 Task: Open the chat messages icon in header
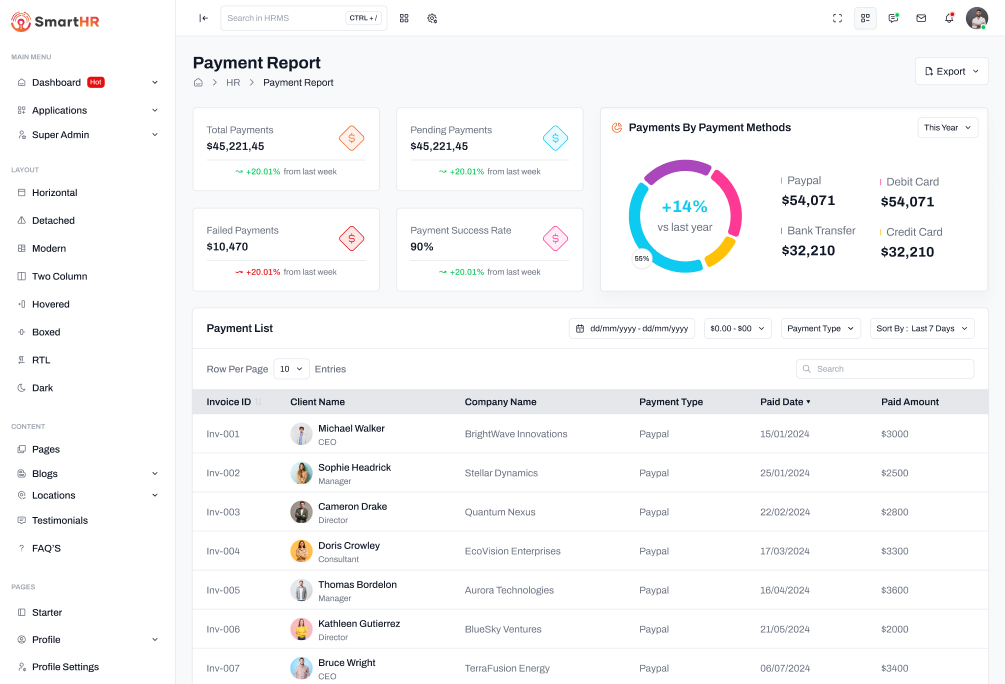(x=893, y=18)
